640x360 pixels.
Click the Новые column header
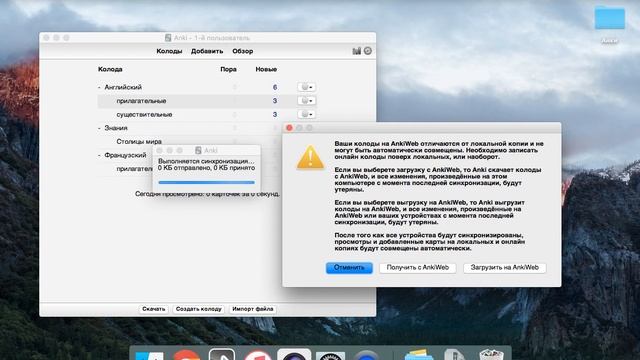coord(266,69)
